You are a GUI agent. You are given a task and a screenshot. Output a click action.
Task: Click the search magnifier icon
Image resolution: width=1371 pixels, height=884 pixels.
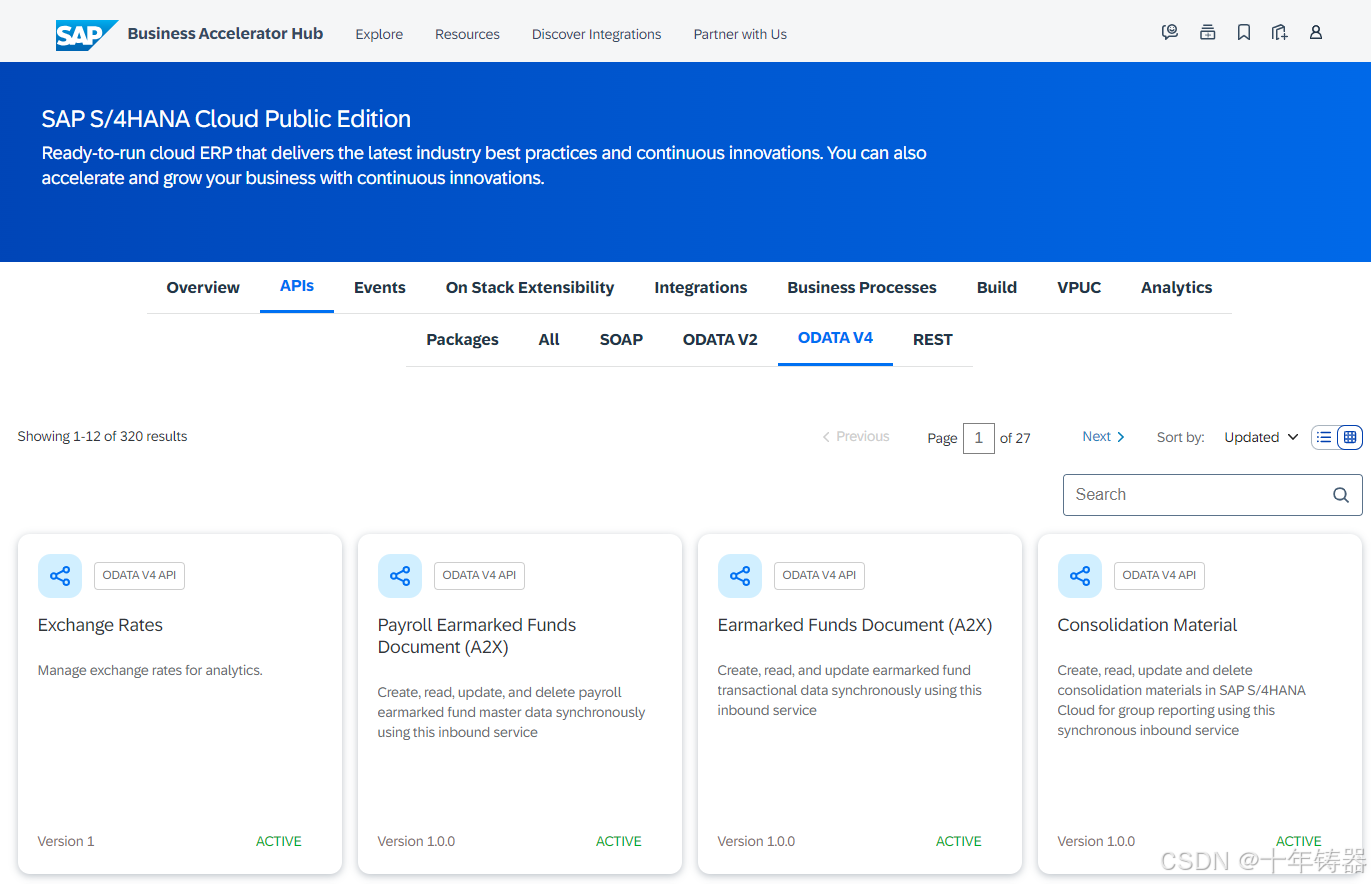pos(1341,495)
